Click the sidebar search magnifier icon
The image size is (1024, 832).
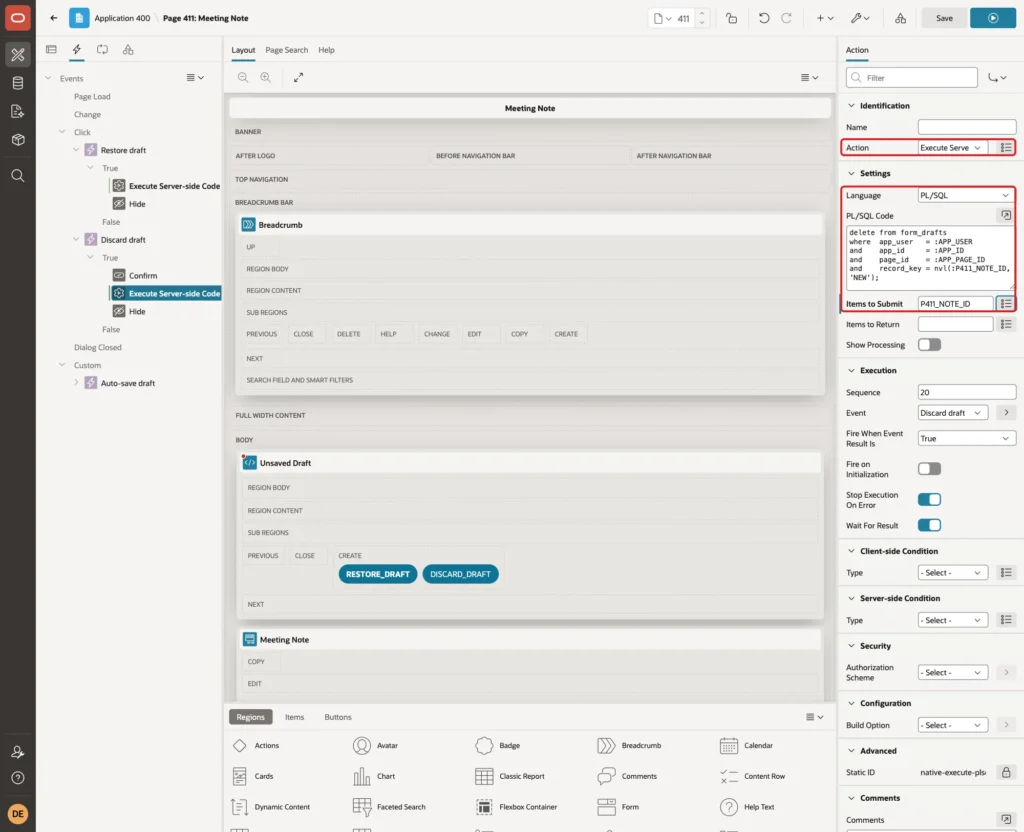18,176
